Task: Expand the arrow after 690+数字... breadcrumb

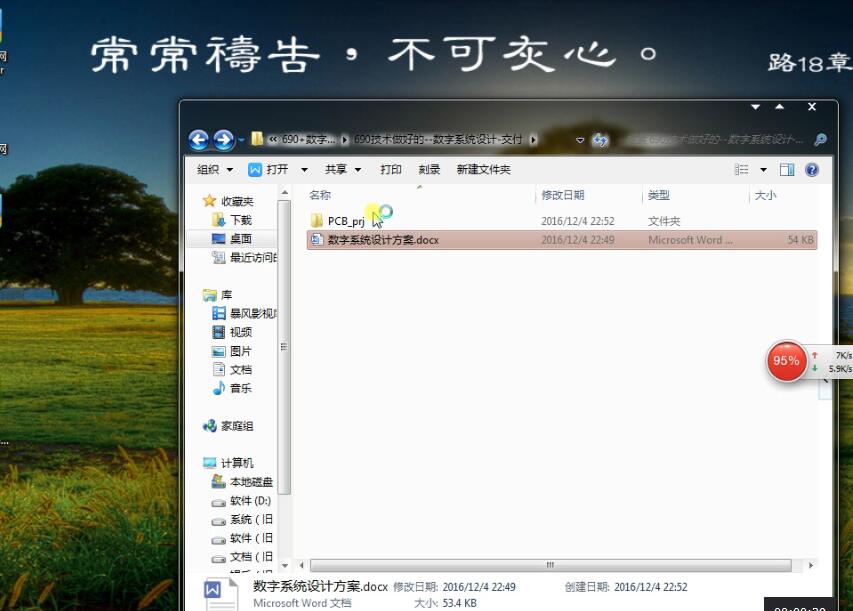Action: (344, 140)
